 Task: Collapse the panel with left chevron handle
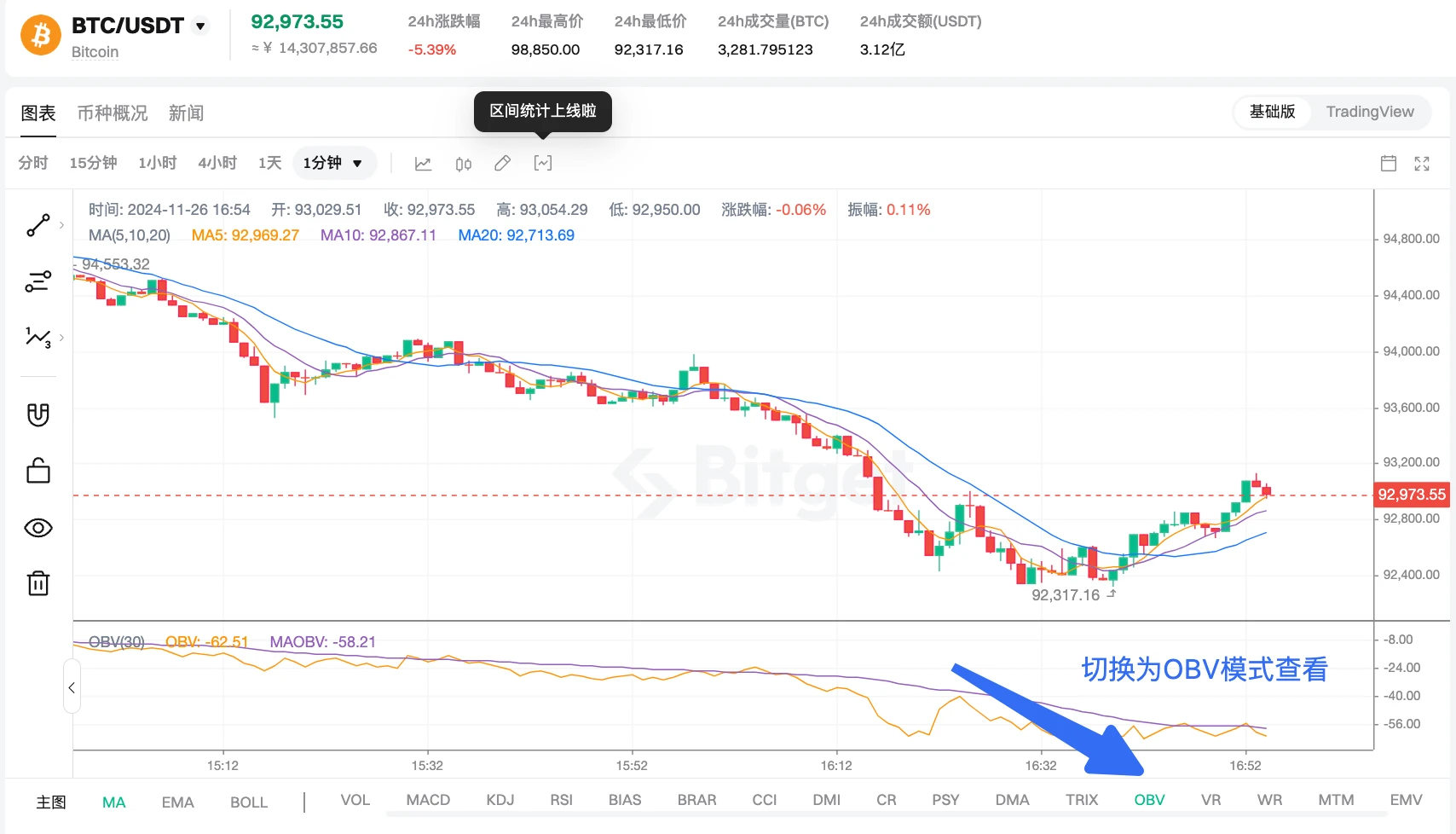click(x=72, y=687)
